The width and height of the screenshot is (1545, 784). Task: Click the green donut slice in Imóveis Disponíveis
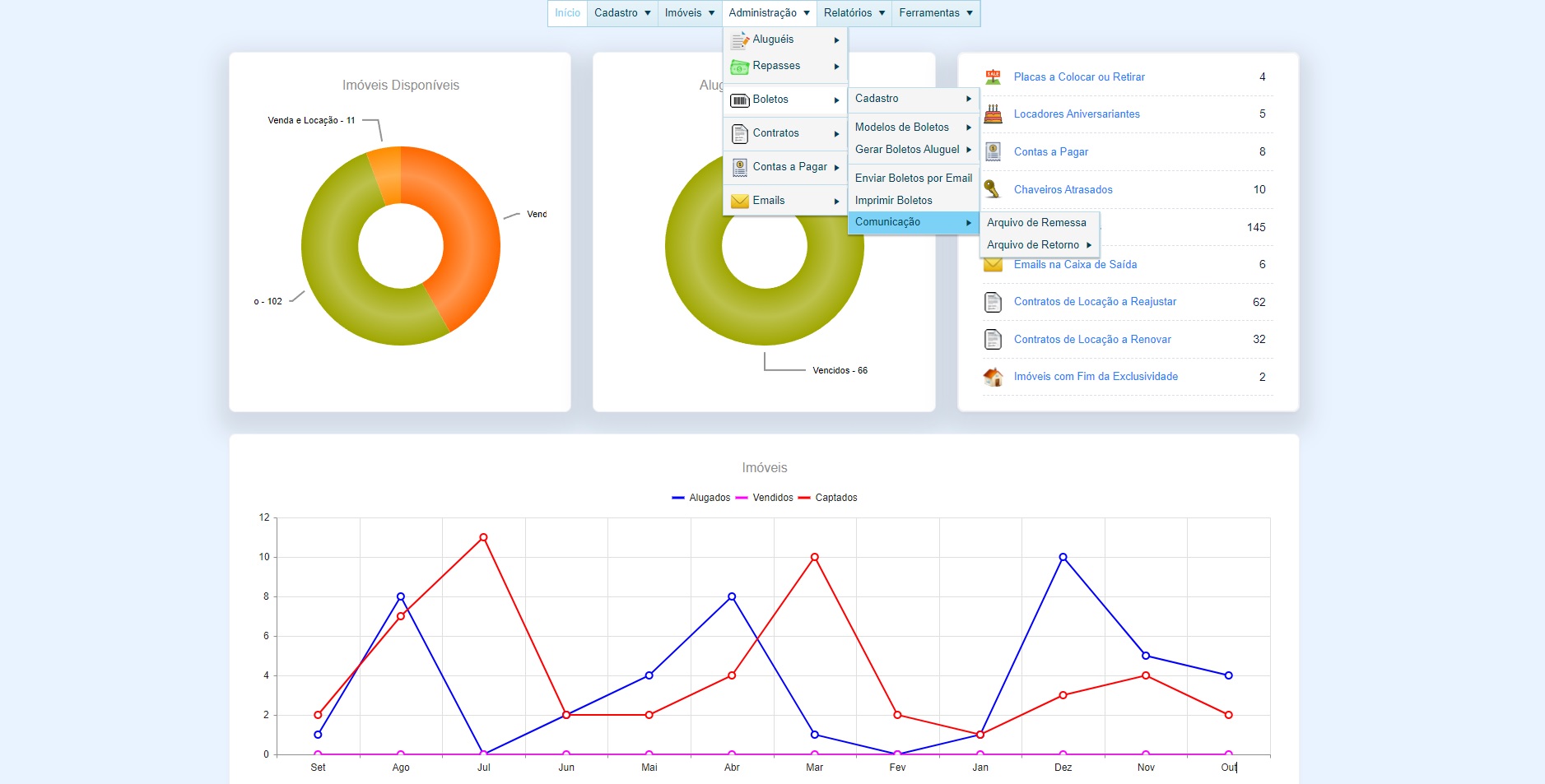pos(337,271)
